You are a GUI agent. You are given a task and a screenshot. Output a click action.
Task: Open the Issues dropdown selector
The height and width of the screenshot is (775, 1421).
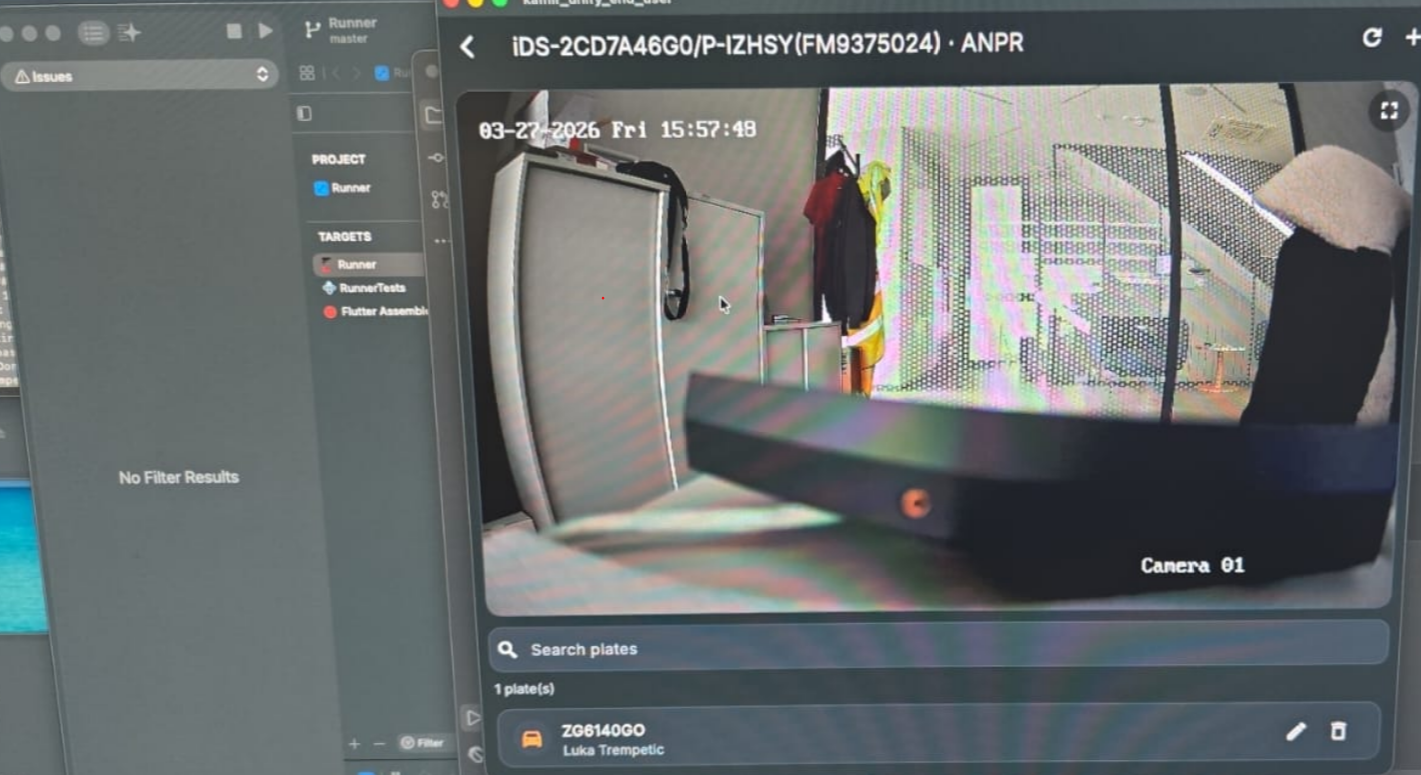point(139,76)
